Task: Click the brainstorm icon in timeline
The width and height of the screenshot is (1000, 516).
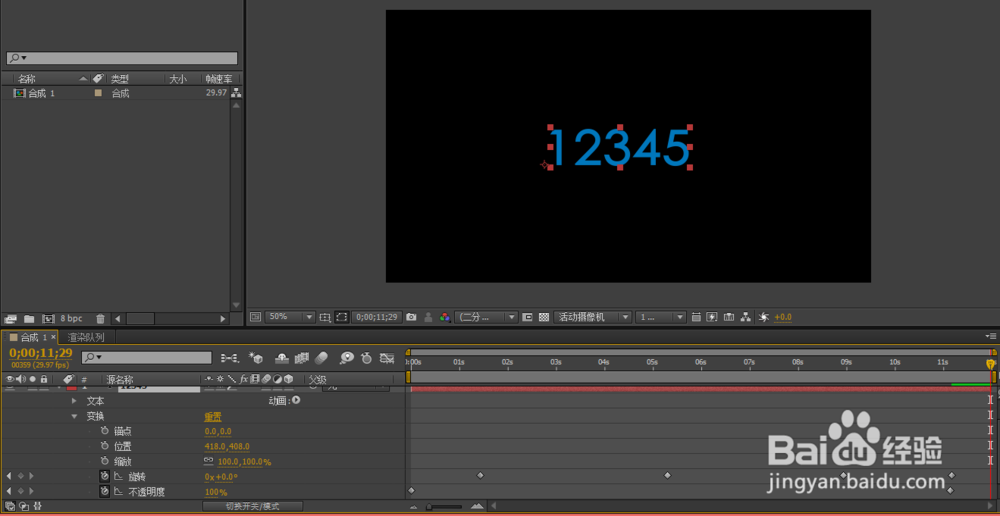Action: pyautogui.click(x=347, y=358)
